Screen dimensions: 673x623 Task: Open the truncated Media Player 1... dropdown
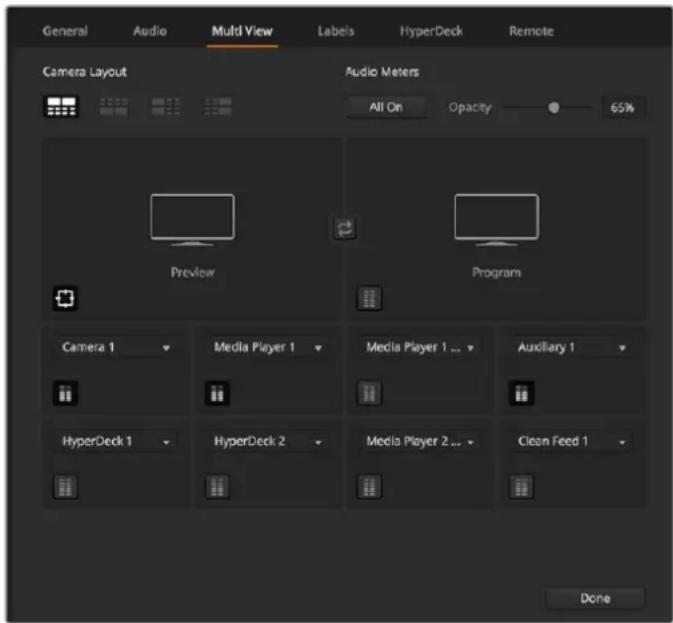(419, 347)
